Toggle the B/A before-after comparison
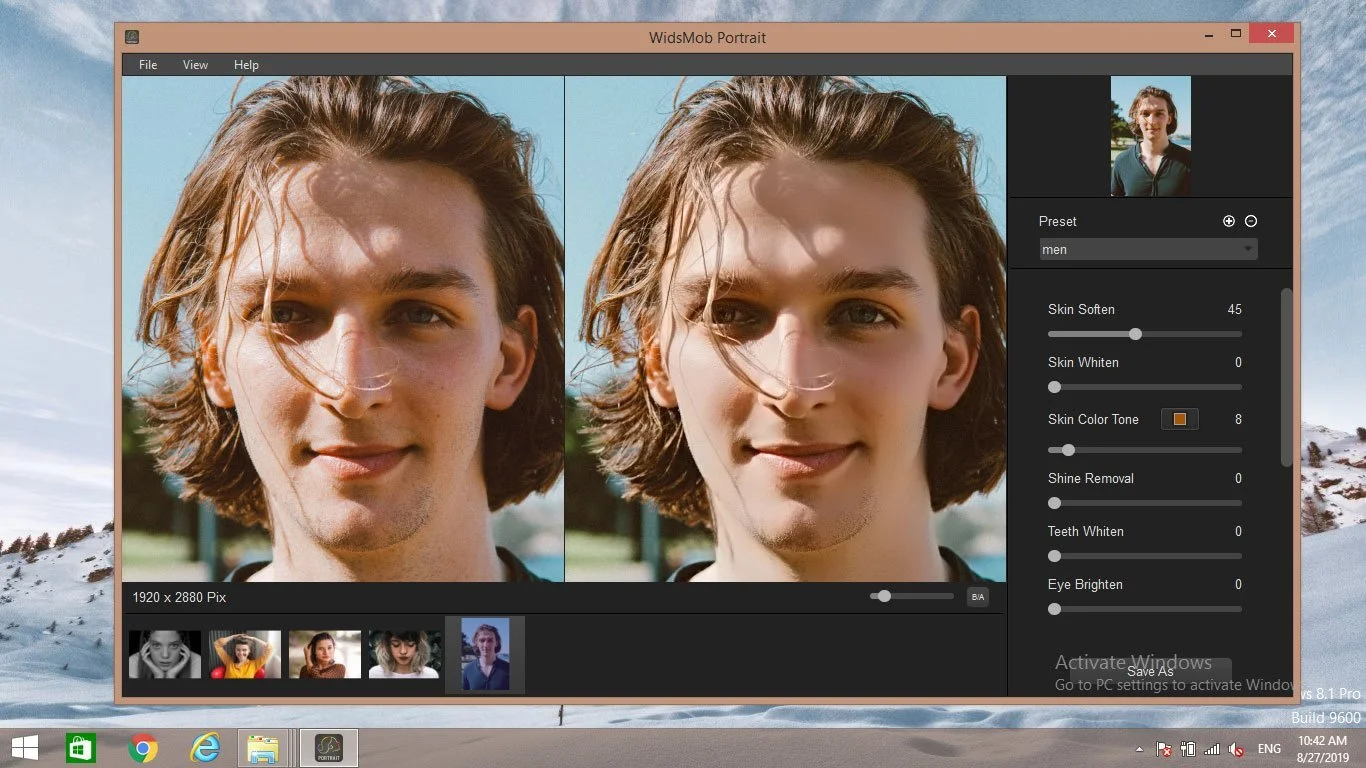1366x768 pixels. pos(977,596)
